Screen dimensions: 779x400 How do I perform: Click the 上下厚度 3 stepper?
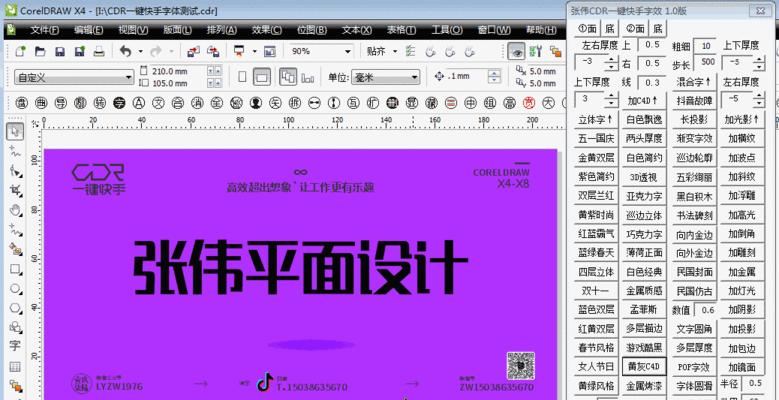click(612, 99)
